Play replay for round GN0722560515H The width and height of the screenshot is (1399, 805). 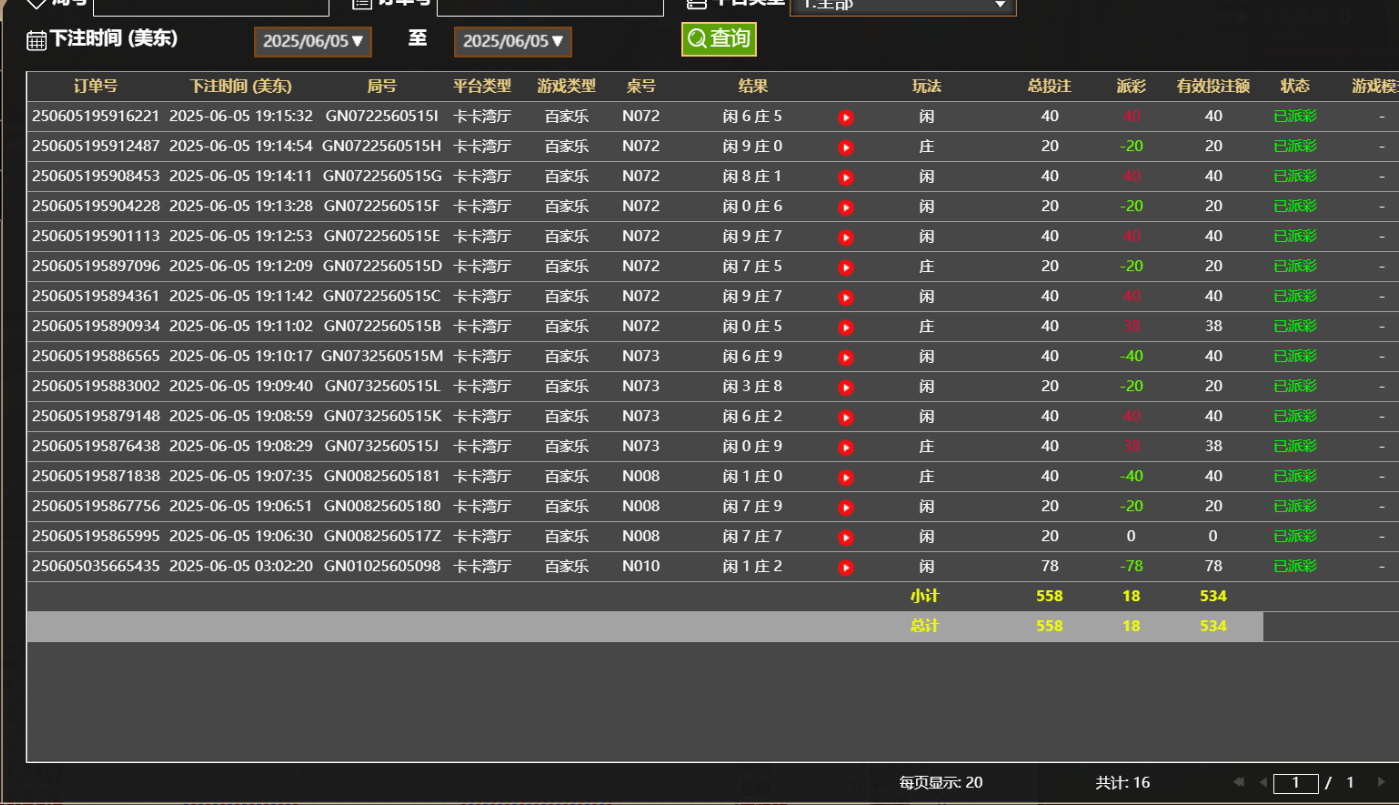click(846, 147)
